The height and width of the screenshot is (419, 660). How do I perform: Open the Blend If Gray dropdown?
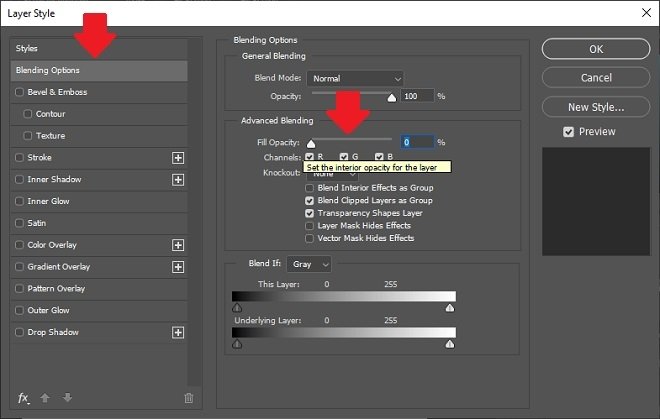click(x=309, y=264)
